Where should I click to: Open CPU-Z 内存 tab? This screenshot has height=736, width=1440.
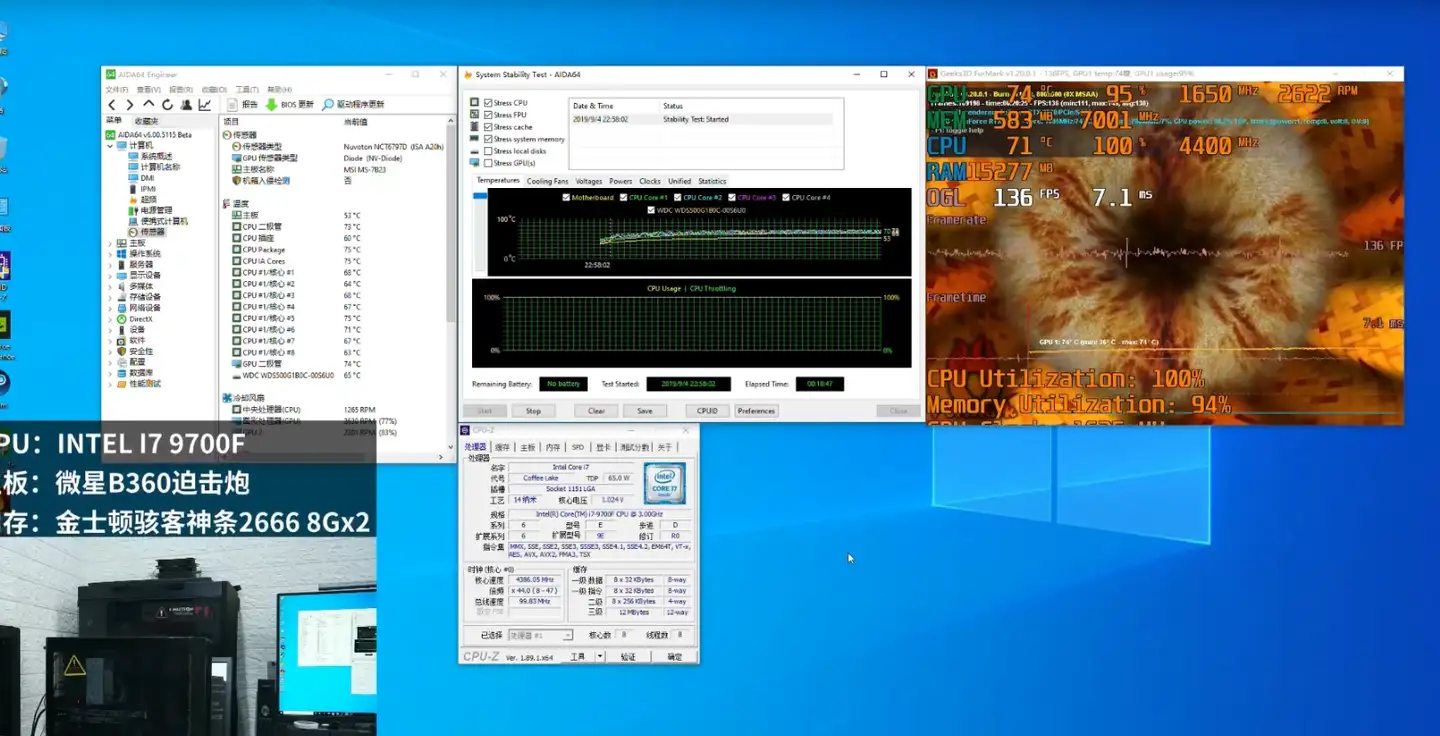(x=553, y=447)
